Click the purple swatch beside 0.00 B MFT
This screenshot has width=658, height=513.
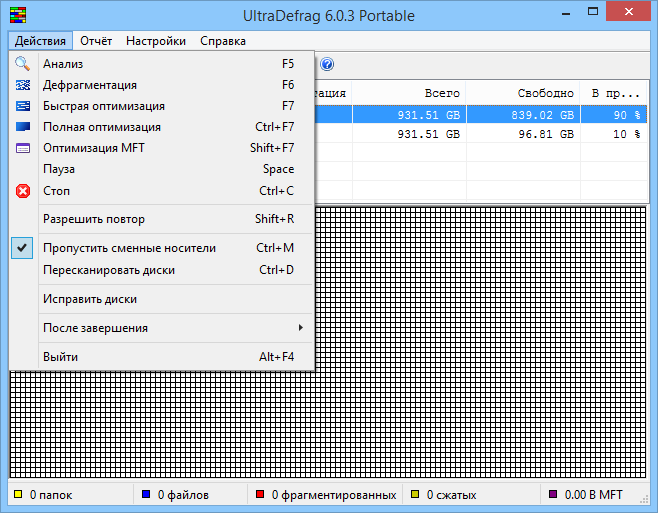pos(553,494)
